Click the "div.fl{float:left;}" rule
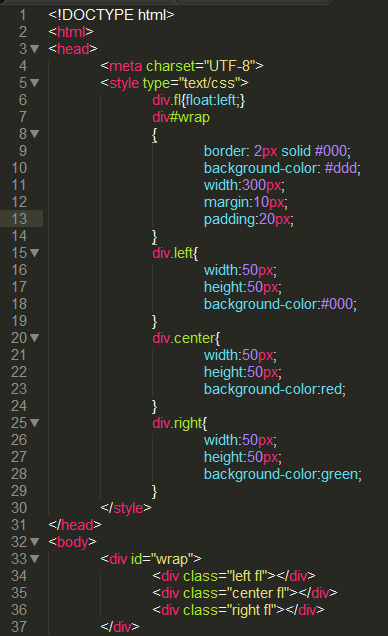 click(199, 100)
